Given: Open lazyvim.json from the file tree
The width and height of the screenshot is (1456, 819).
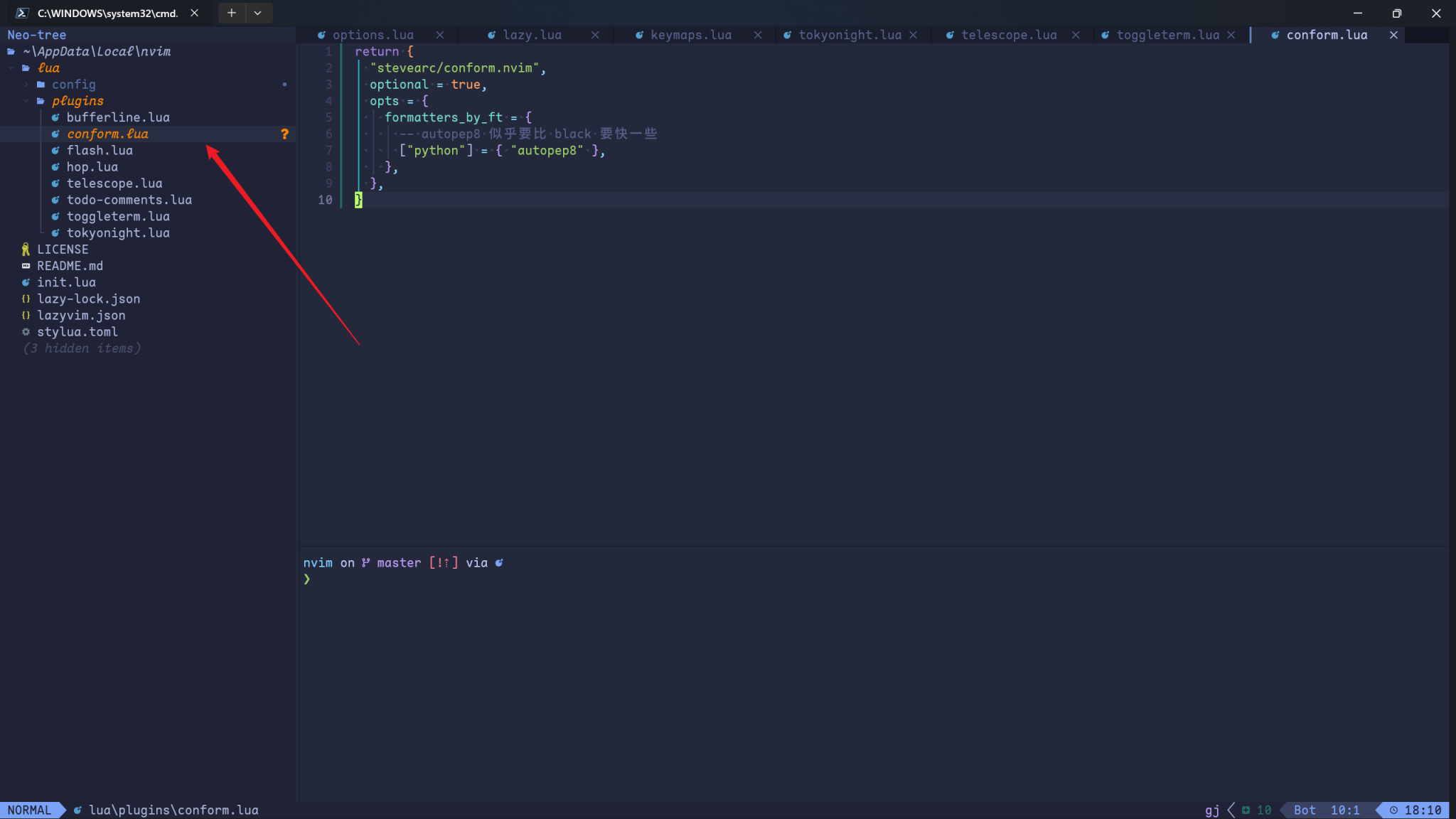Looking at the screenshot, I should click(x=81, y=315).
